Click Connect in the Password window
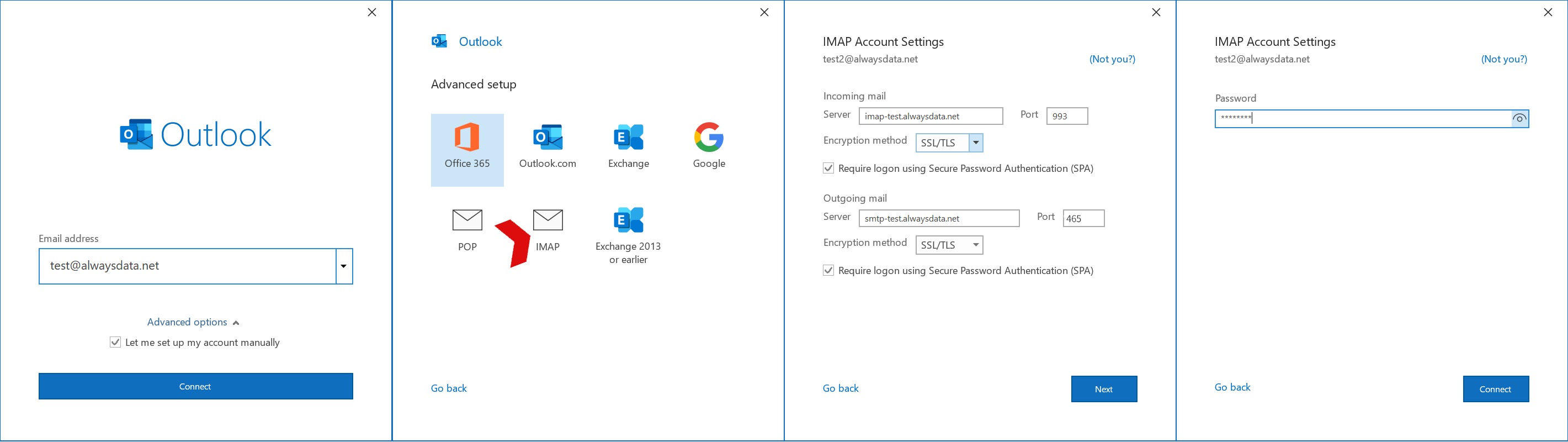This screenshot has width=1568, height=442. coord(1496,389)
